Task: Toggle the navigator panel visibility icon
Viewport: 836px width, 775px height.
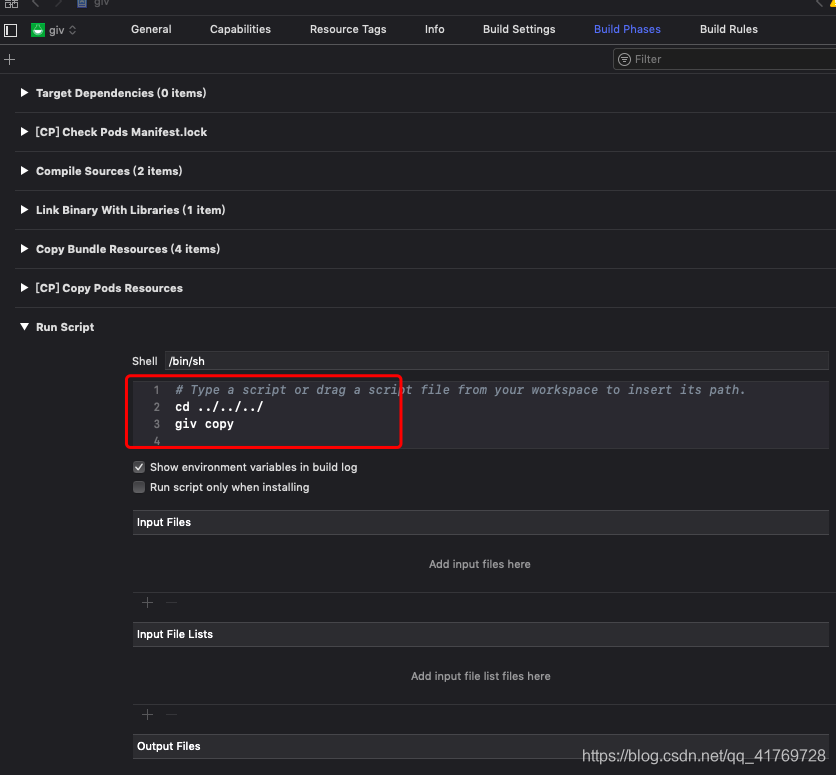Action: point(10,29)
